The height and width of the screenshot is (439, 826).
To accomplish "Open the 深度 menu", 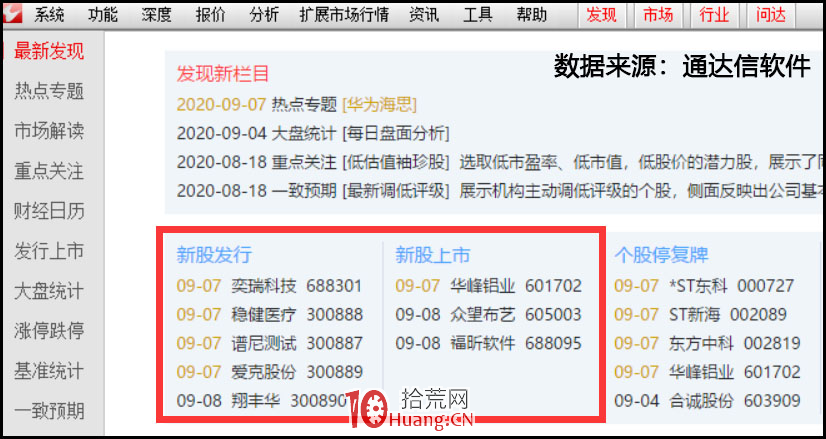I will 156,15.
